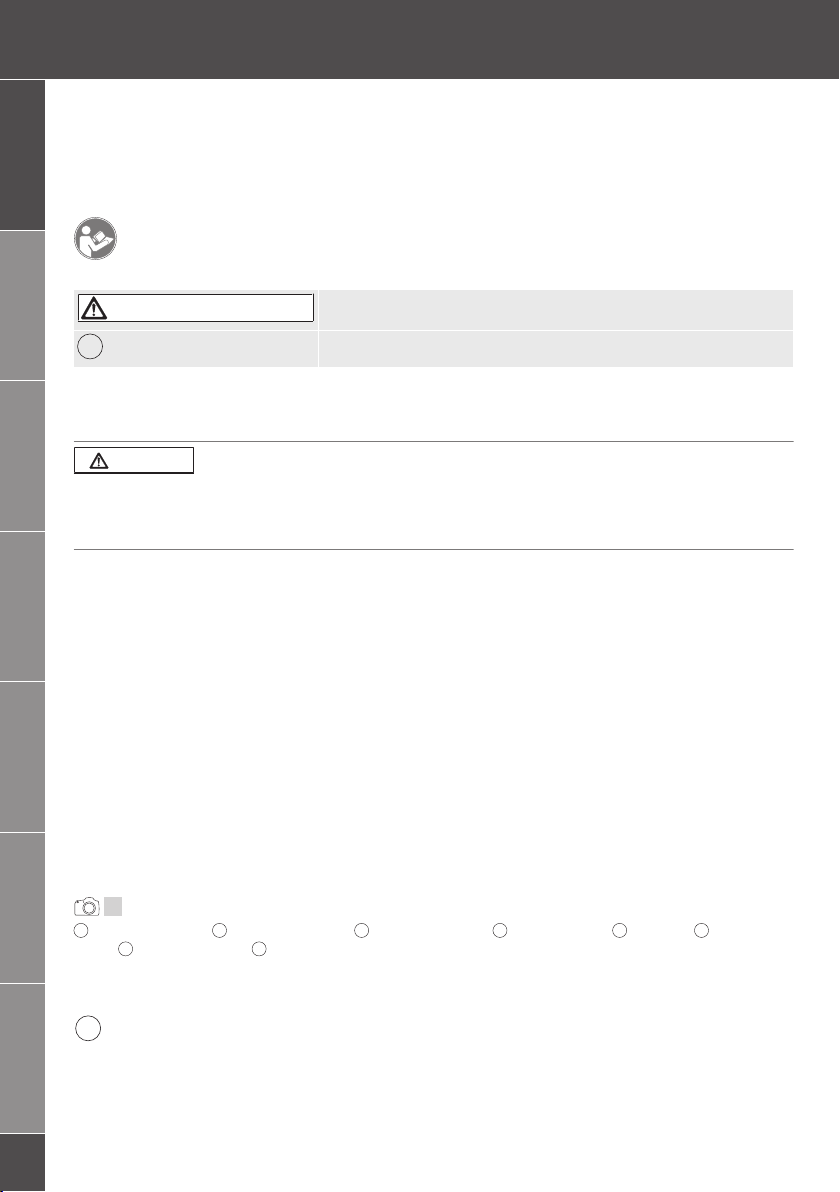Viewport: 840px width, 1192px height.
Task: Select the second circle in the two-circle row
Action: click(x=258, y=949)
